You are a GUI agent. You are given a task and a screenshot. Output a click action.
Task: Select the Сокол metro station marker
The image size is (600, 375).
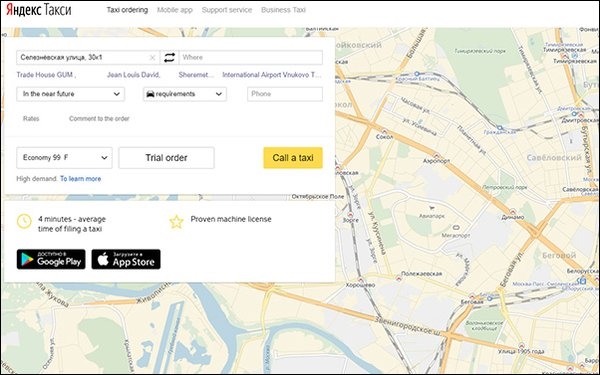(x=385, y=131)
